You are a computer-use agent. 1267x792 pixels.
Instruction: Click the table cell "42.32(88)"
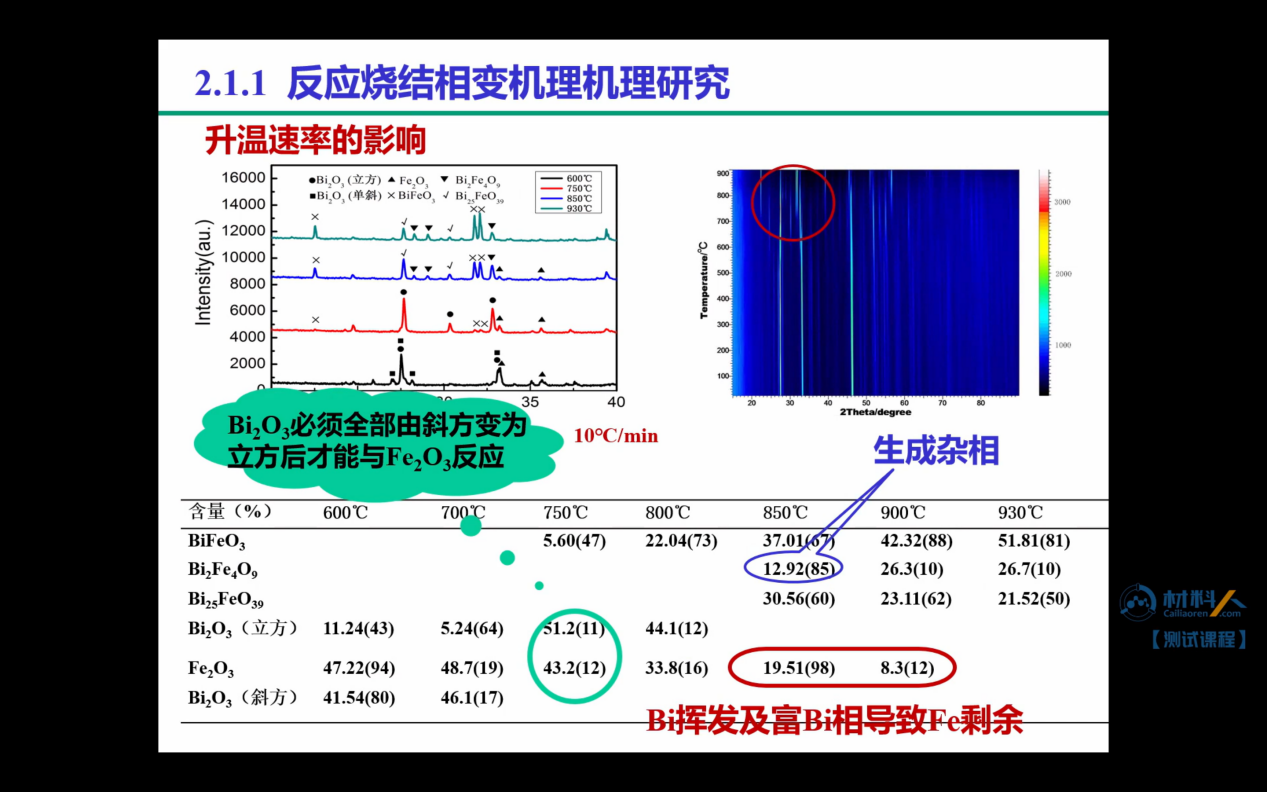916,541
